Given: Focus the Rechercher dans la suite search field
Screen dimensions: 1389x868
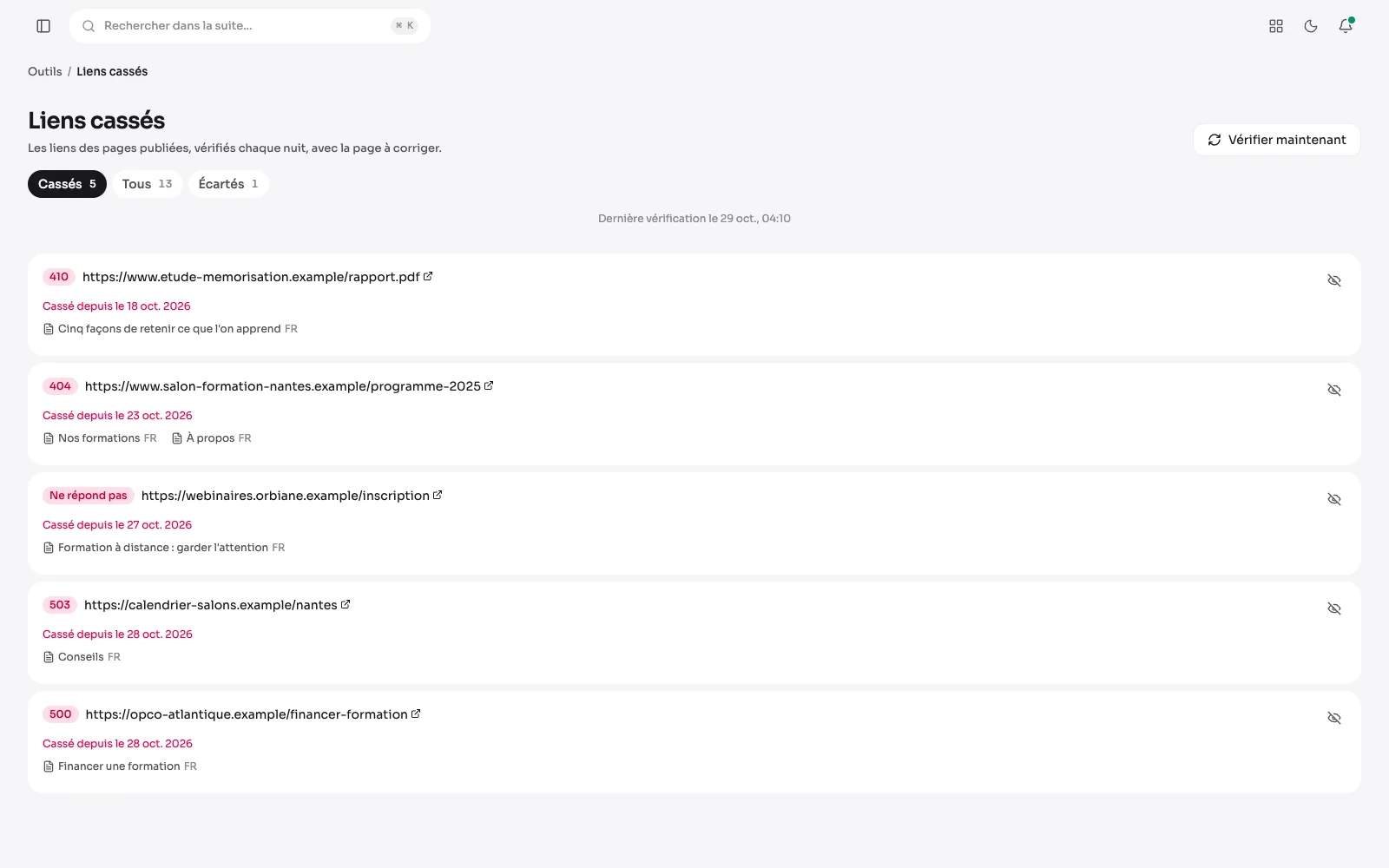Looking at the screenshot, I should click(250, 26).
